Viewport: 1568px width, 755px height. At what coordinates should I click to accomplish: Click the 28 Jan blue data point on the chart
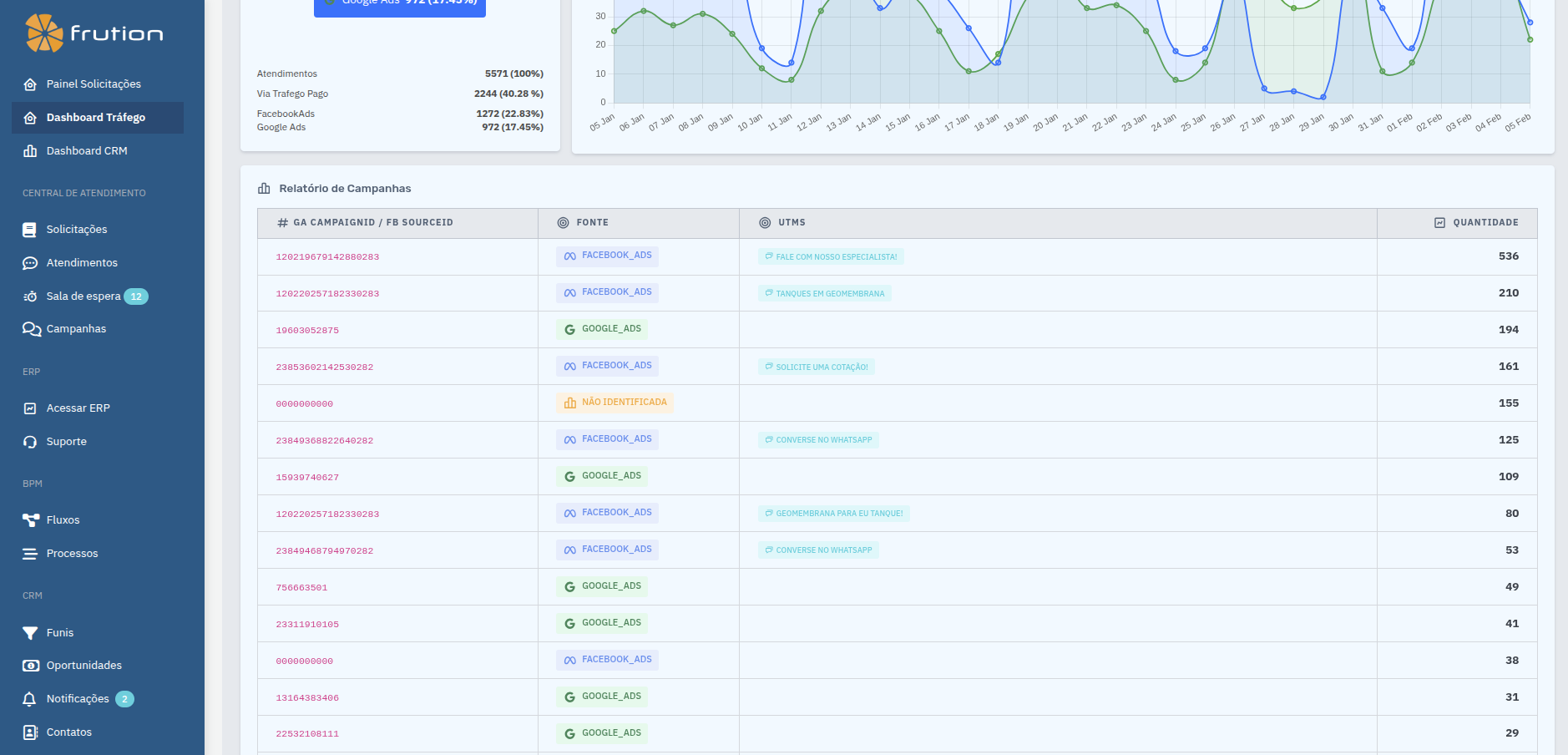(1293, 91)
